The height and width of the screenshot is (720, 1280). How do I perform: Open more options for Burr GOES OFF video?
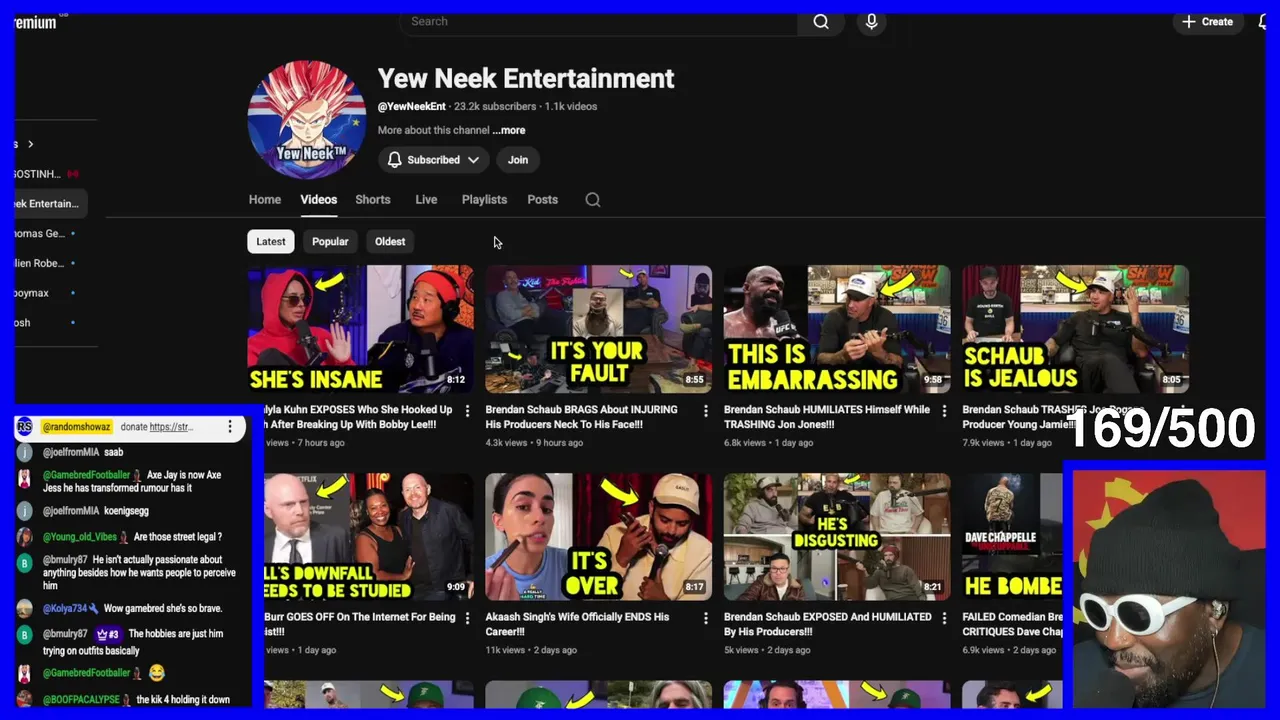[x=467, y=619]
